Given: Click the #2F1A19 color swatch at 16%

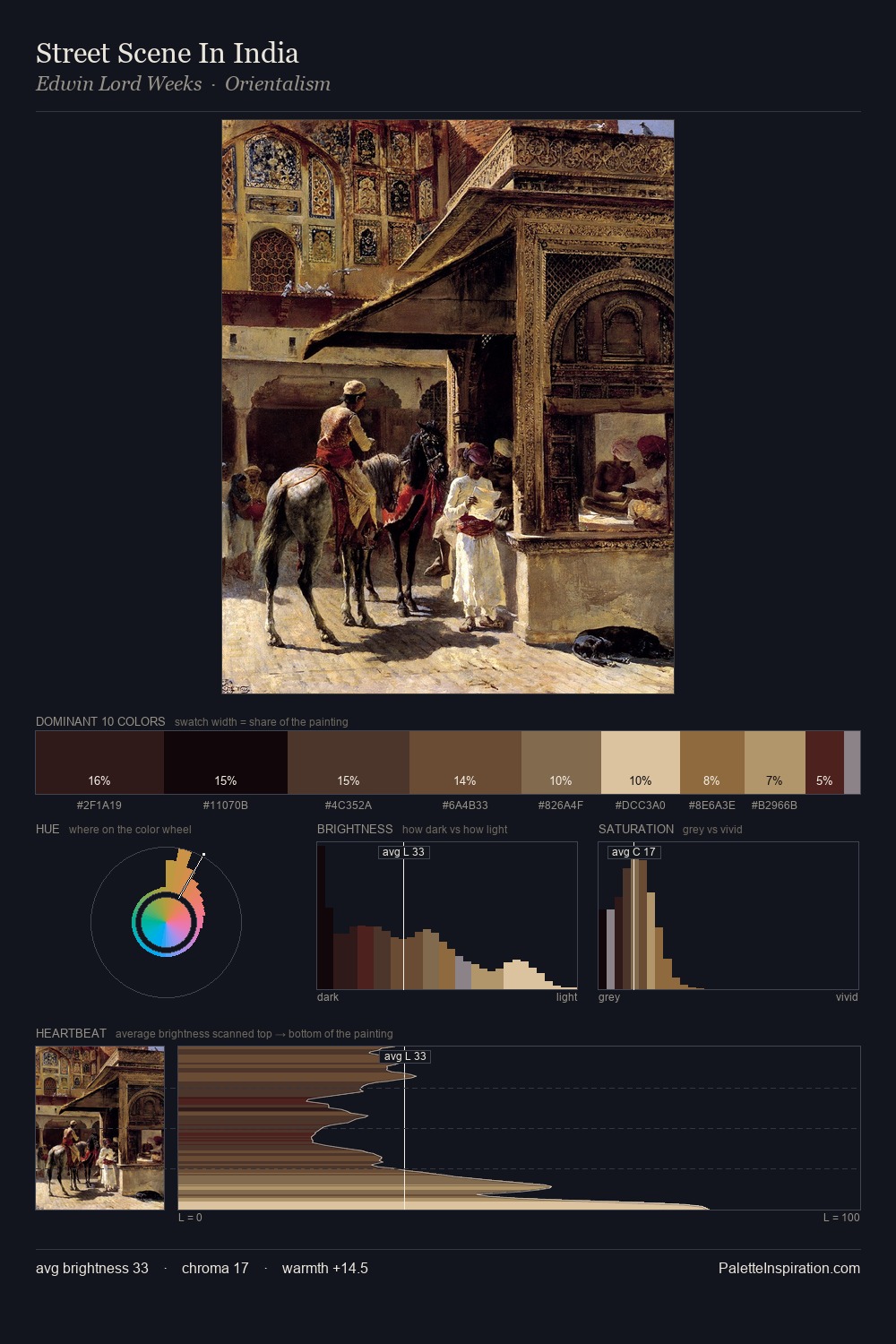Looking at the screenshot, I should tap(99, 762).
